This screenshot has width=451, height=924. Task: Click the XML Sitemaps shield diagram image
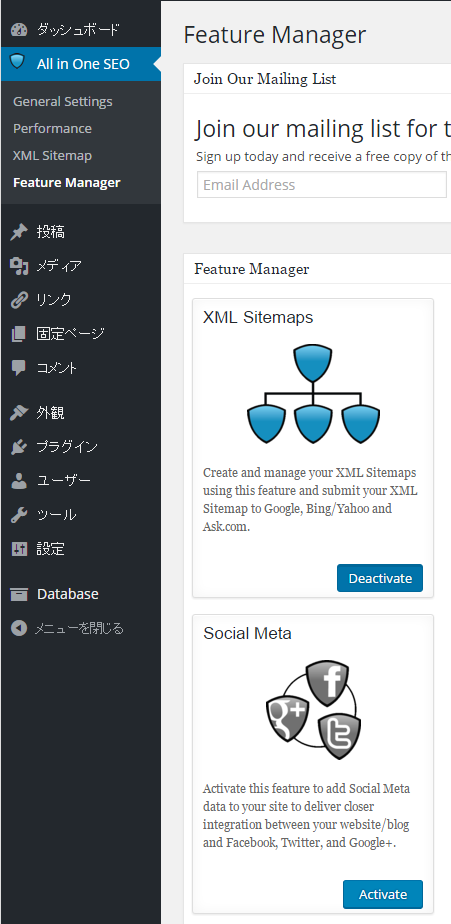(313, 394)
